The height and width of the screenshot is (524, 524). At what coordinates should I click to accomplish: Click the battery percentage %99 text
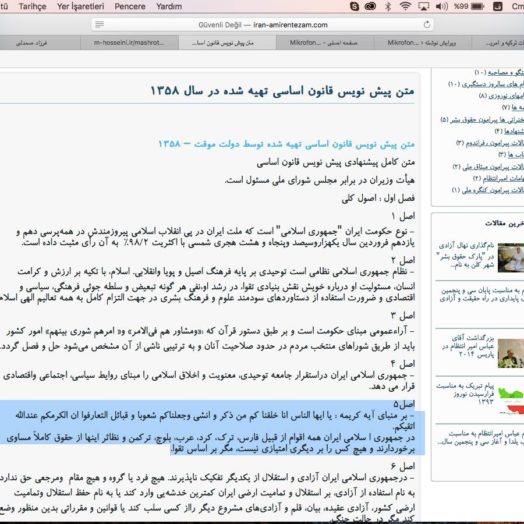461,6
